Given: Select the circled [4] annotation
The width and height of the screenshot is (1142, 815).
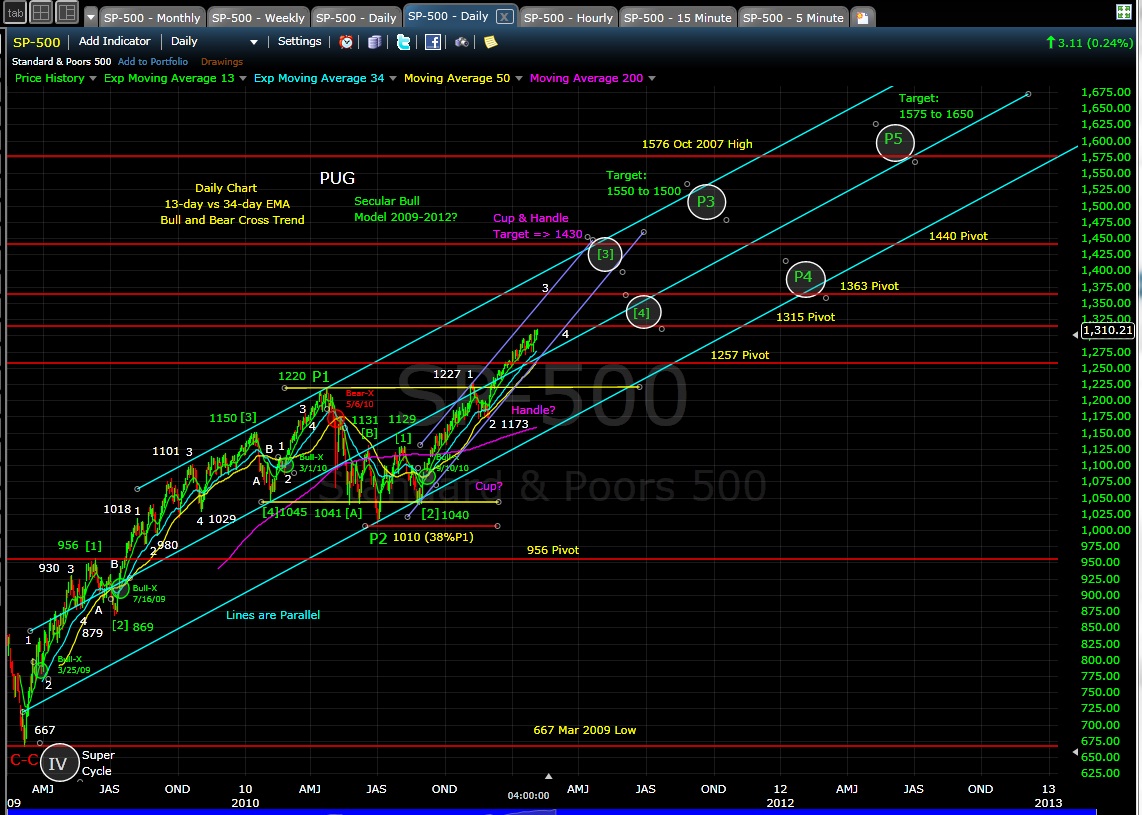Looking at the screenshot, I should point(642,312).
